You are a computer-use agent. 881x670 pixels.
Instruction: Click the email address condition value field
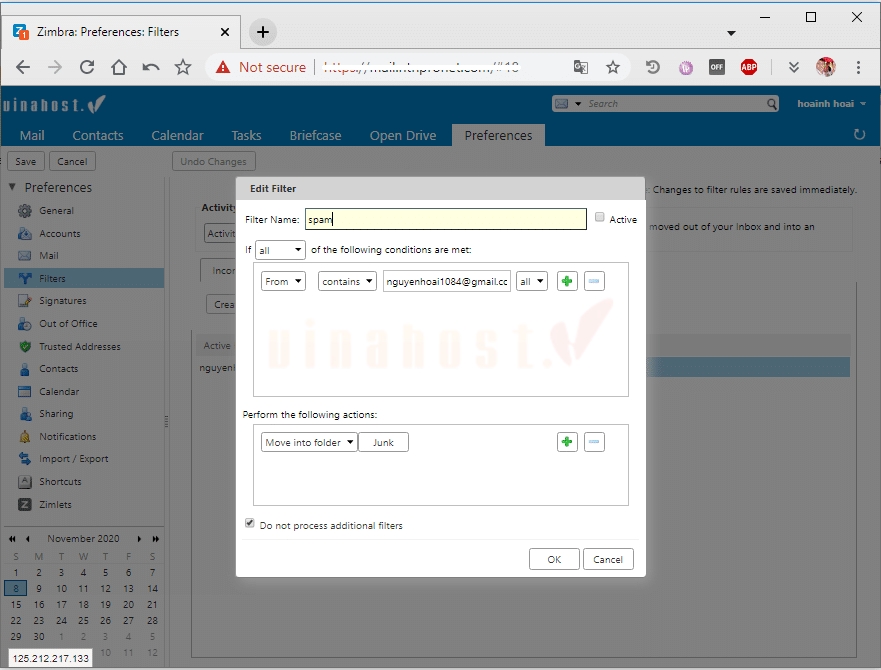[447, 281]
